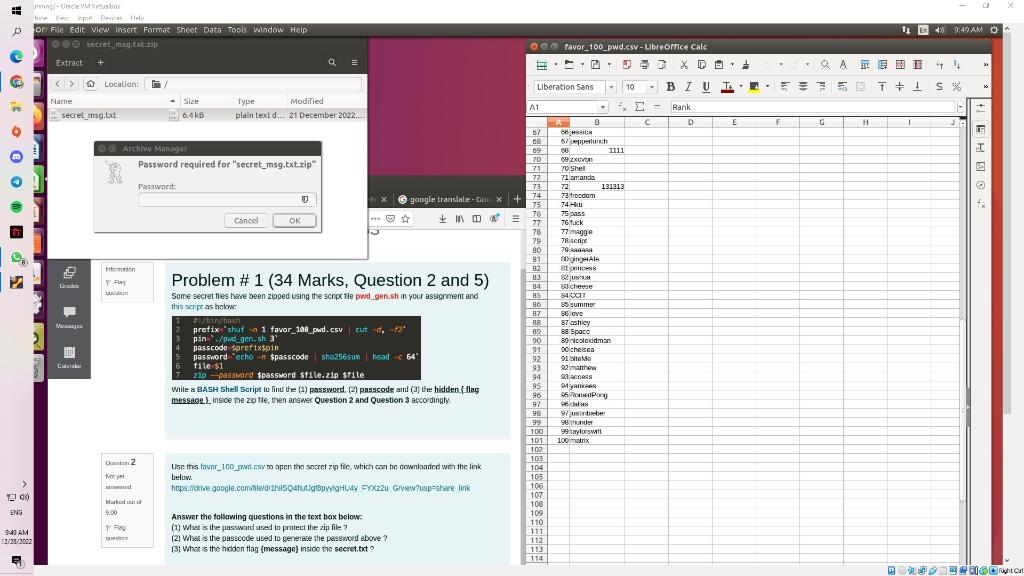The height and width of the screenshot is (576, 1024).
Task: Click the formula input line showing Rank
Action: (812, 107)
